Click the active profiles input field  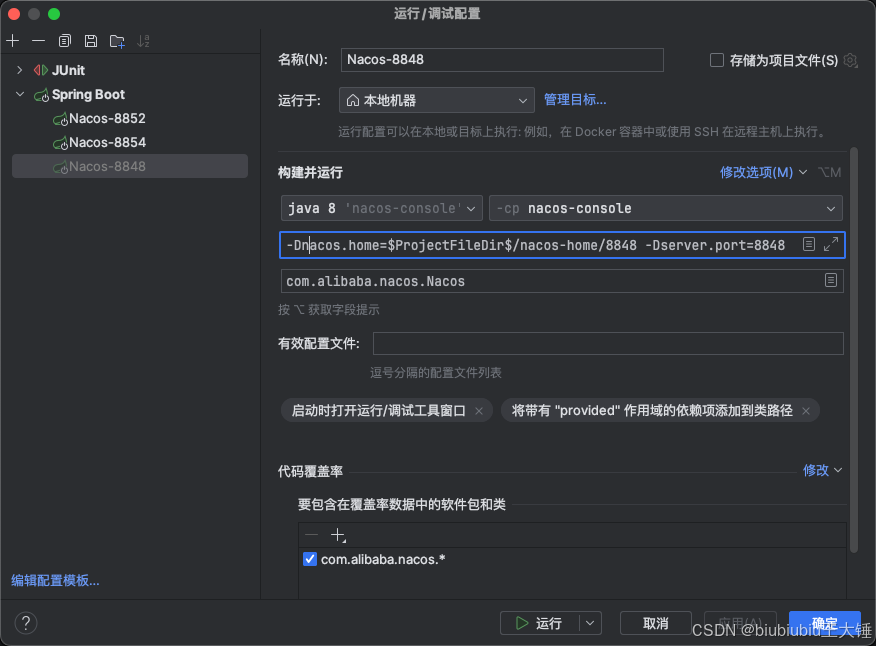[608, 343]
